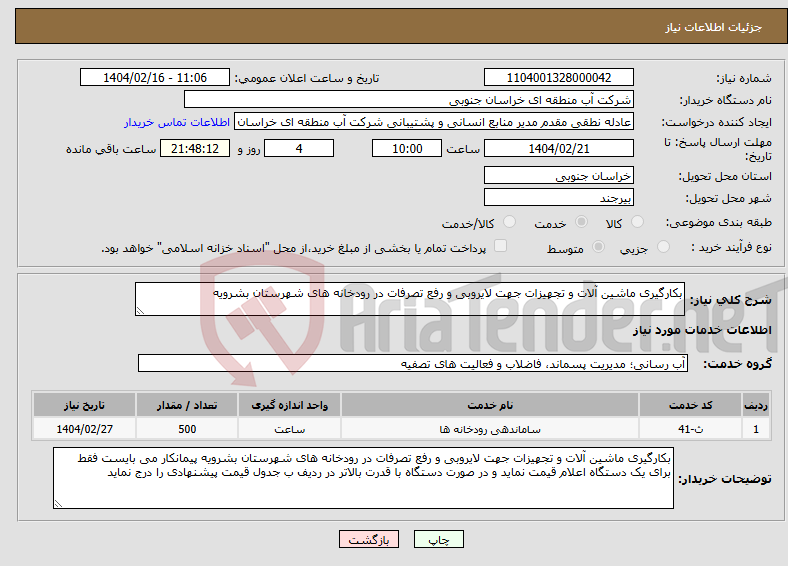Toggle the اسناد خزانه اسلامی payment checkbox

pos(500,245)
